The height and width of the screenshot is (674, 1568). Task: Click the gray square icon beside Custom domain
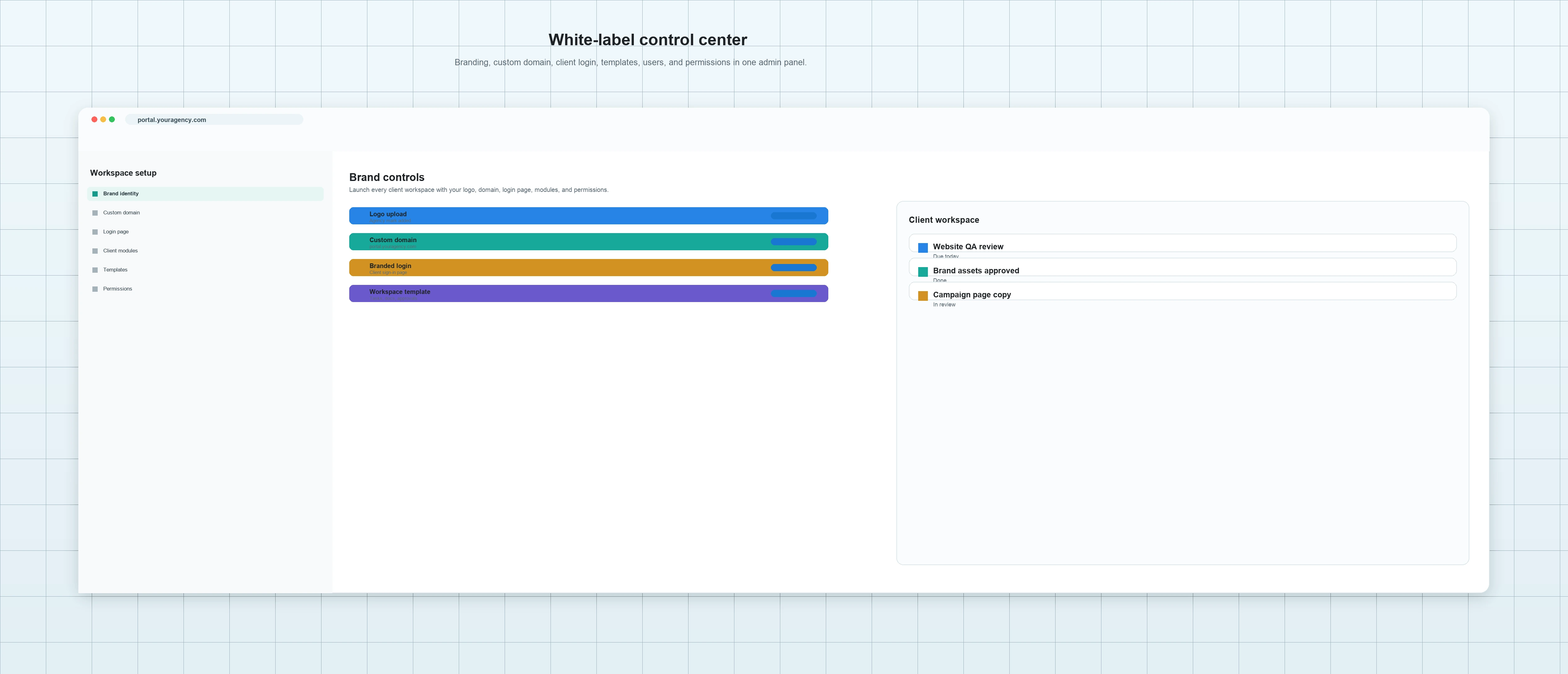[95, 213]
